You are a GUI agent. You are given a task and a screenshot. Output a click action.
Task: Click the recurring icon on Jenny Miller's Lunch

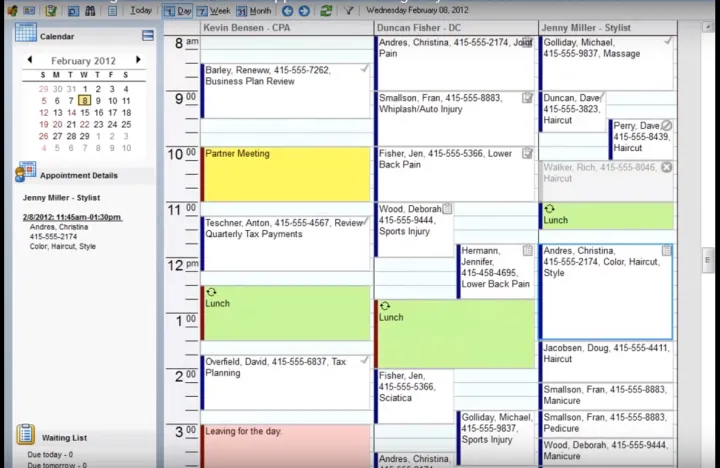coord(549,209)
